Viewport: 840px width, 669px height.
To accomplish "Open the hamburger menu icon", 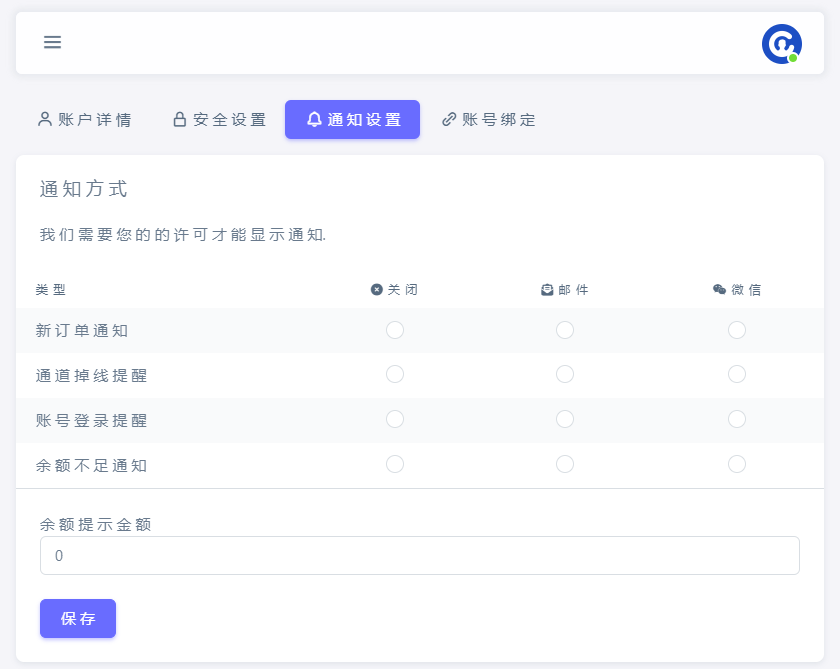I will [52, 42].
